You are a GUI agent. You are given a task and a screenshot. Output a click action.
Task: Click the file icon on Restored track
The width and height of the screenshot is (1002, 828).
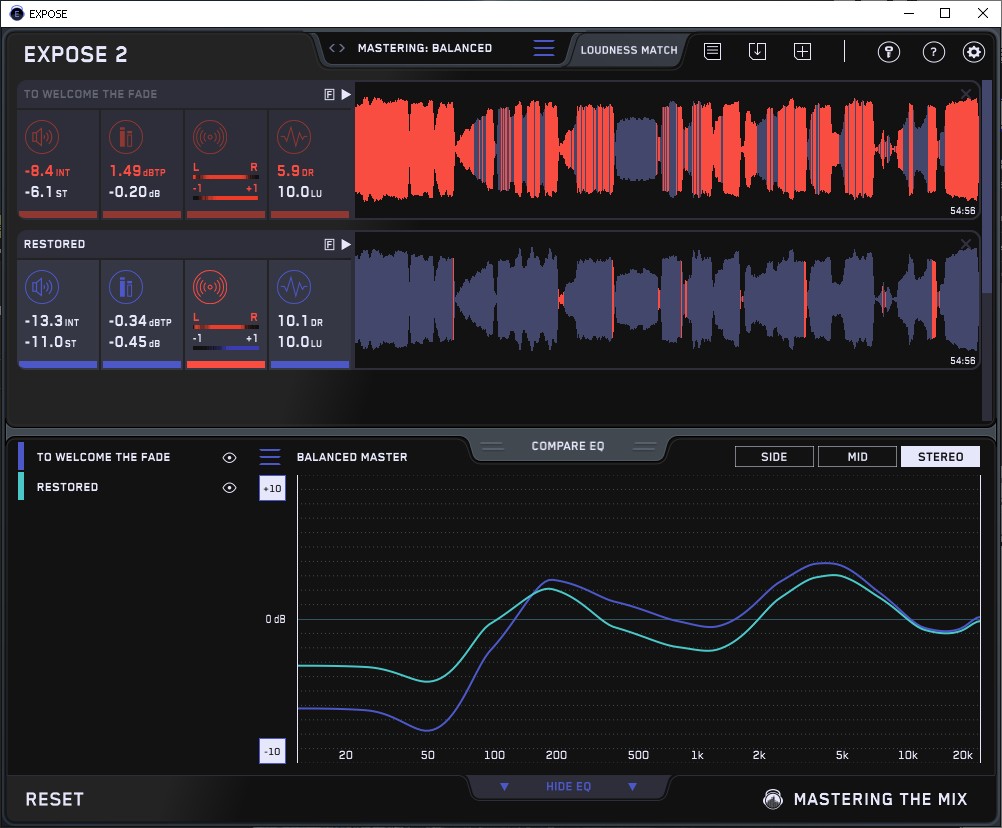(x=329, y=245)
